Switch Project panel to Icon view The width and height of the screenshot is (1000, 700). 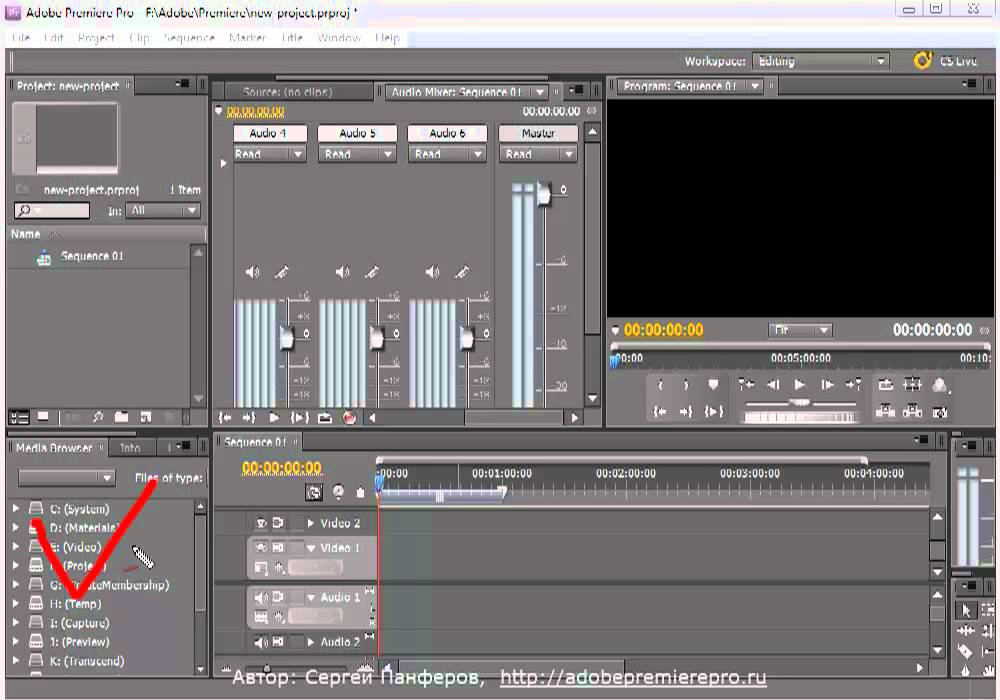(43, 417)
